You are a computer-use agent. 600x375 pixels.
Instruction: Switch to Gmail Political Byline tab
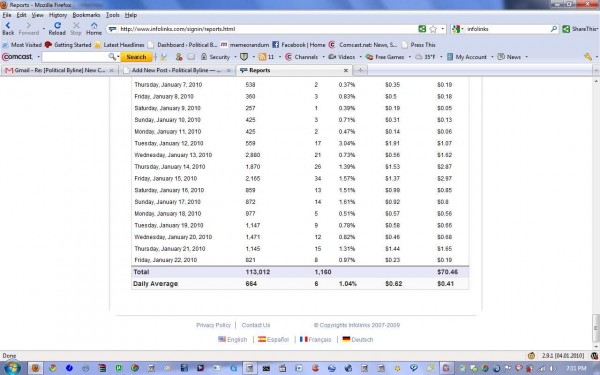(x=59, y=70)
